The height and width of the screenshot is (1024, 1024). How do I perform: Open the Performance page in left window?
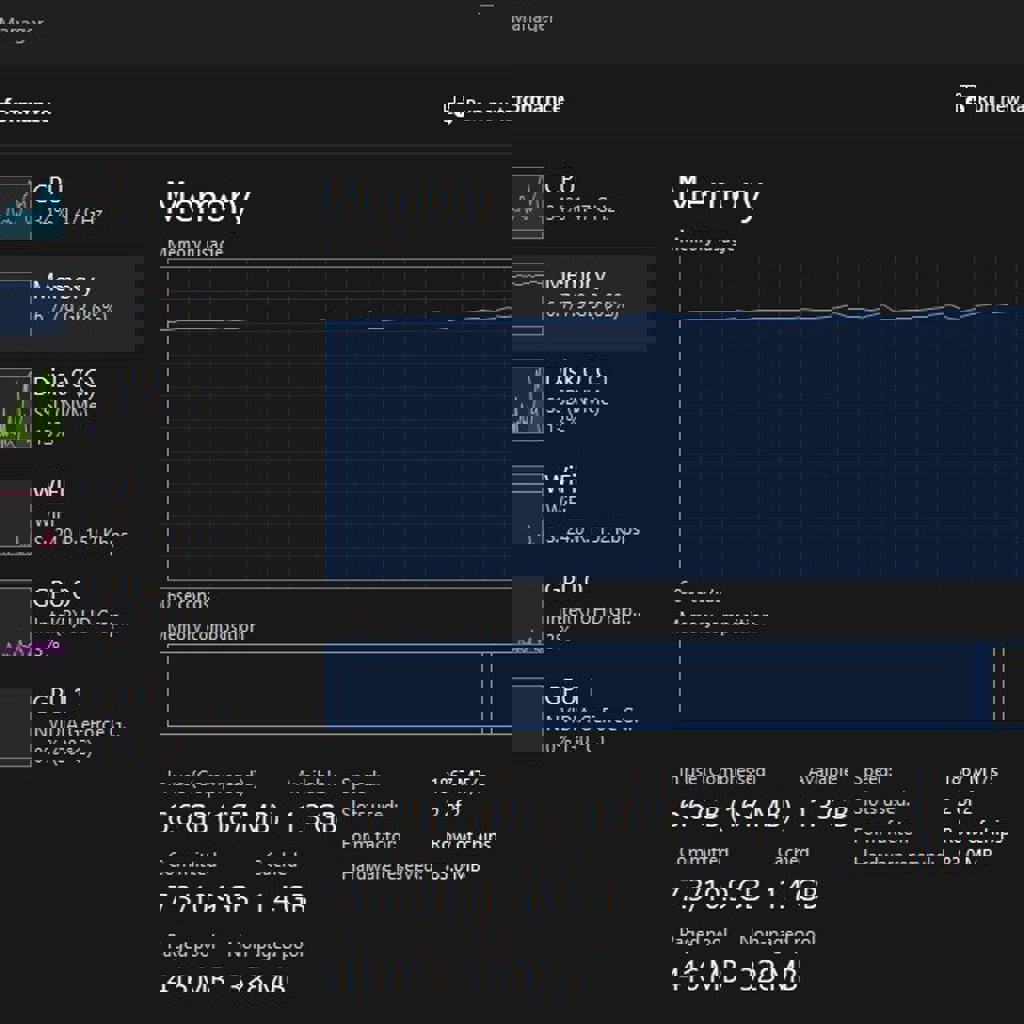(26, 110)
